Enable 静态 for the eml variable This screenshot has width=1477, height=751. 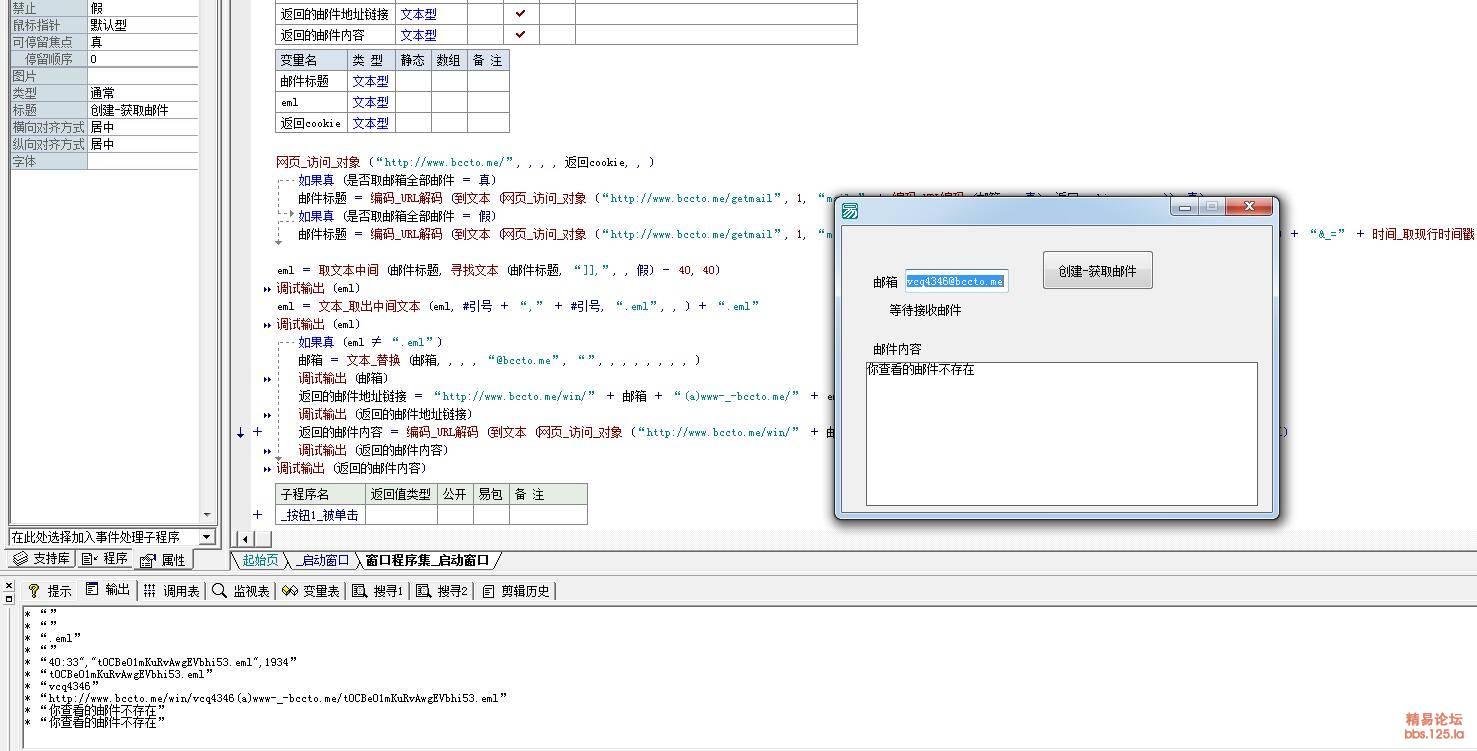pos(412,102)
